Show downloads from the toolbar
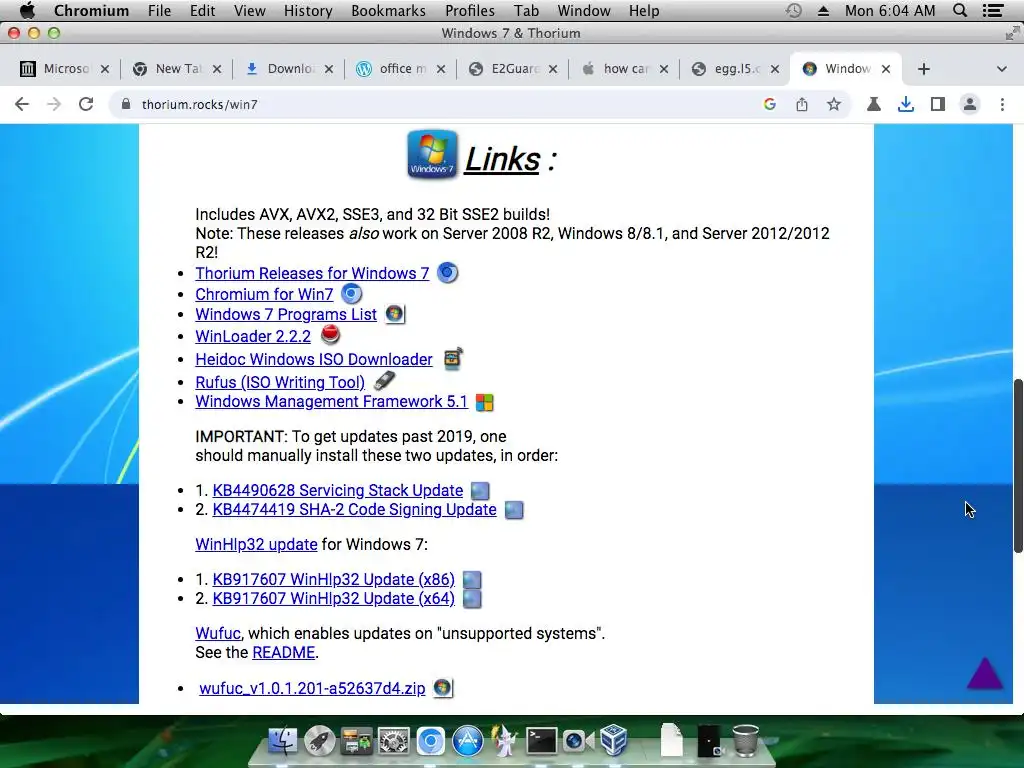Screen dimensions: 1024x768 (906, 104)
